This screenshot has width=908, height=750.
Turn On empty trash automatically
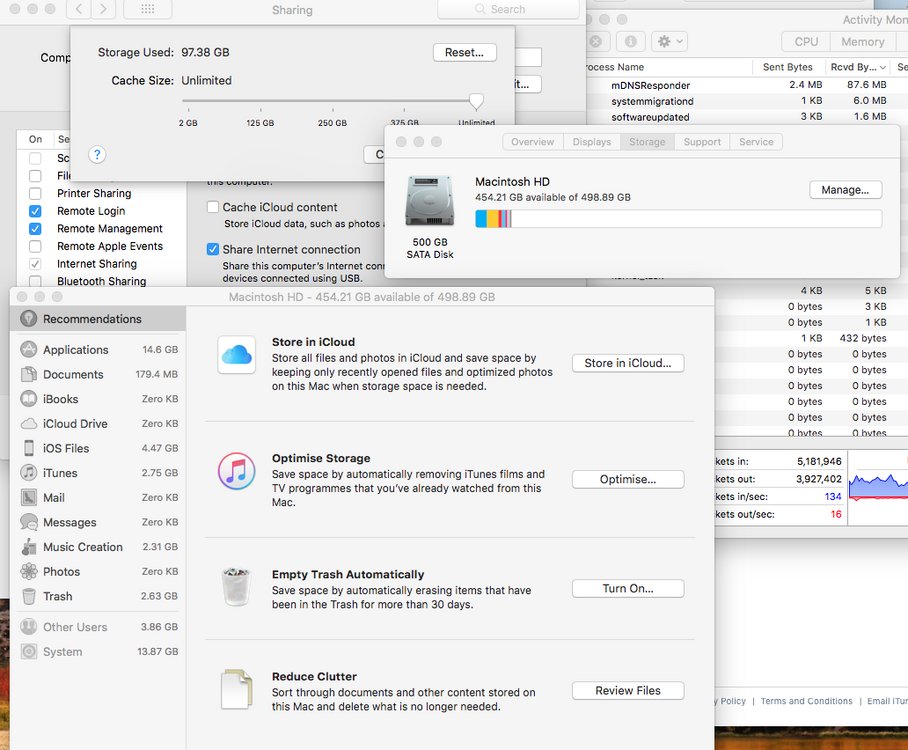pos(628,588)
